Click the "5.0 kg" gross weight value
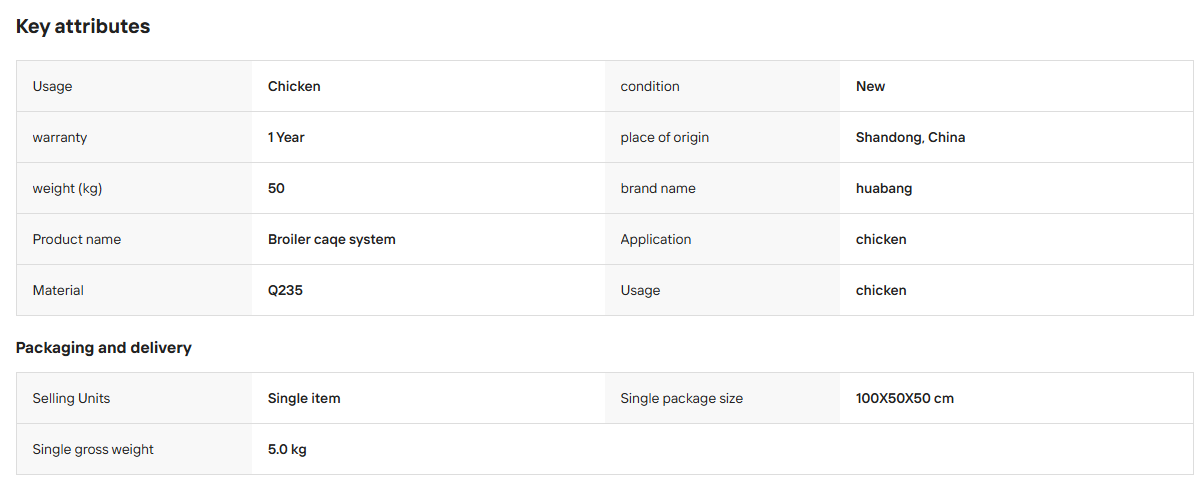The image size is (1201, 487). click(x=287, y=449)
